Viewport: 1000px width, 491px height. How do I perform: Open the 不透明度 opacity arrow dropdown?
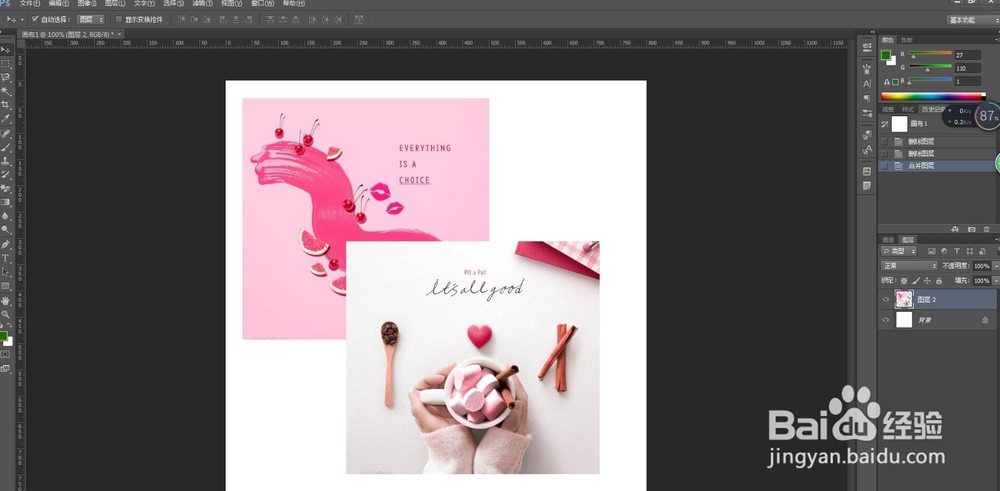click(996, 266)
